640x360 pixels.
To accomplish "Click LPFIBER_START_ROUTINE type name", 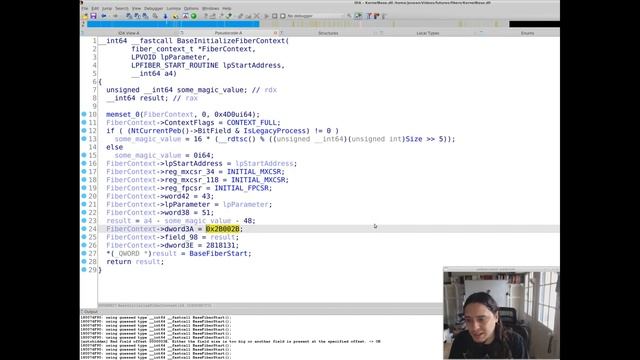I will tap(175, 65).
